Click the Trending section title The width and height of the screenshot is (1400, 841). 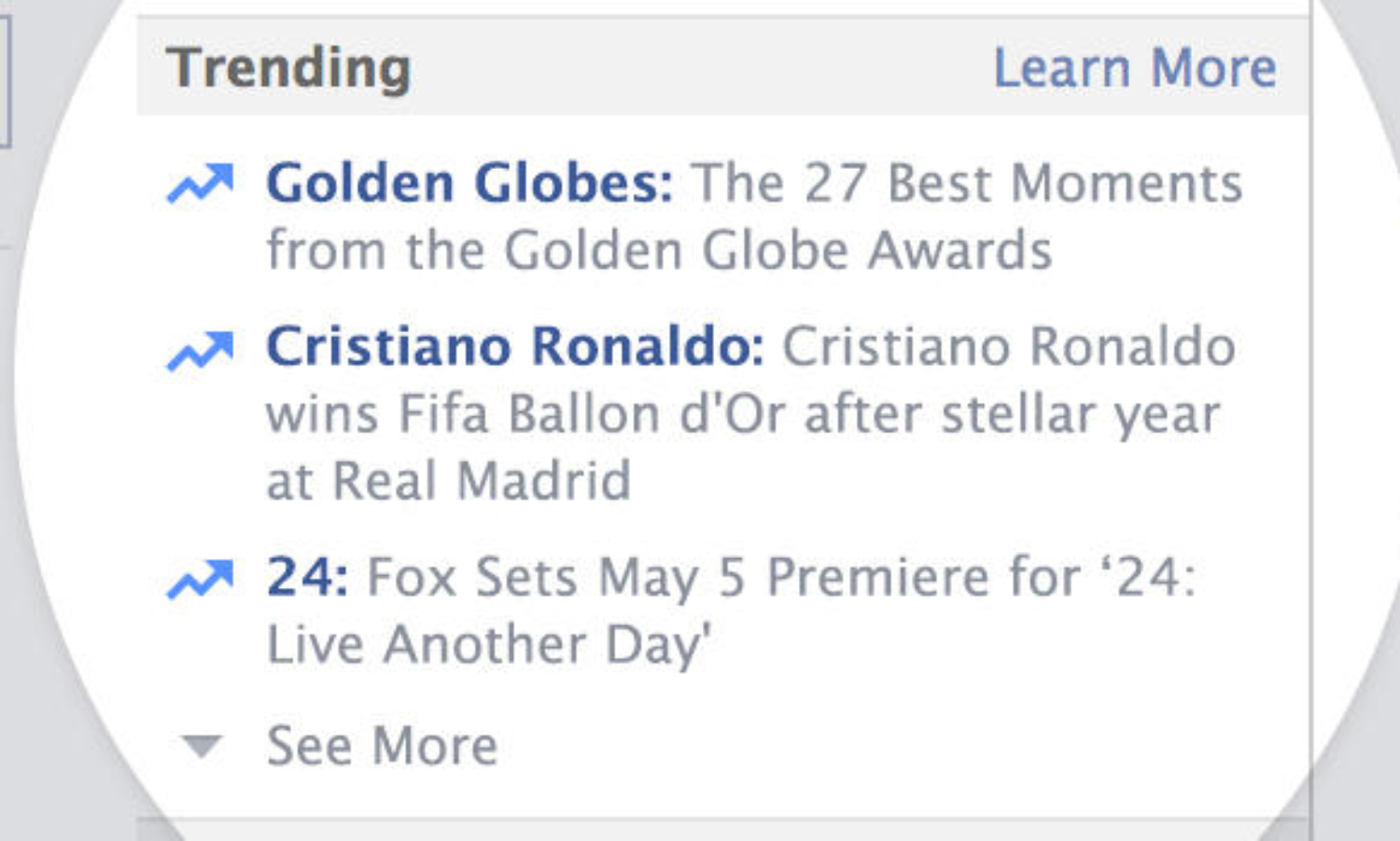[288, 68]
